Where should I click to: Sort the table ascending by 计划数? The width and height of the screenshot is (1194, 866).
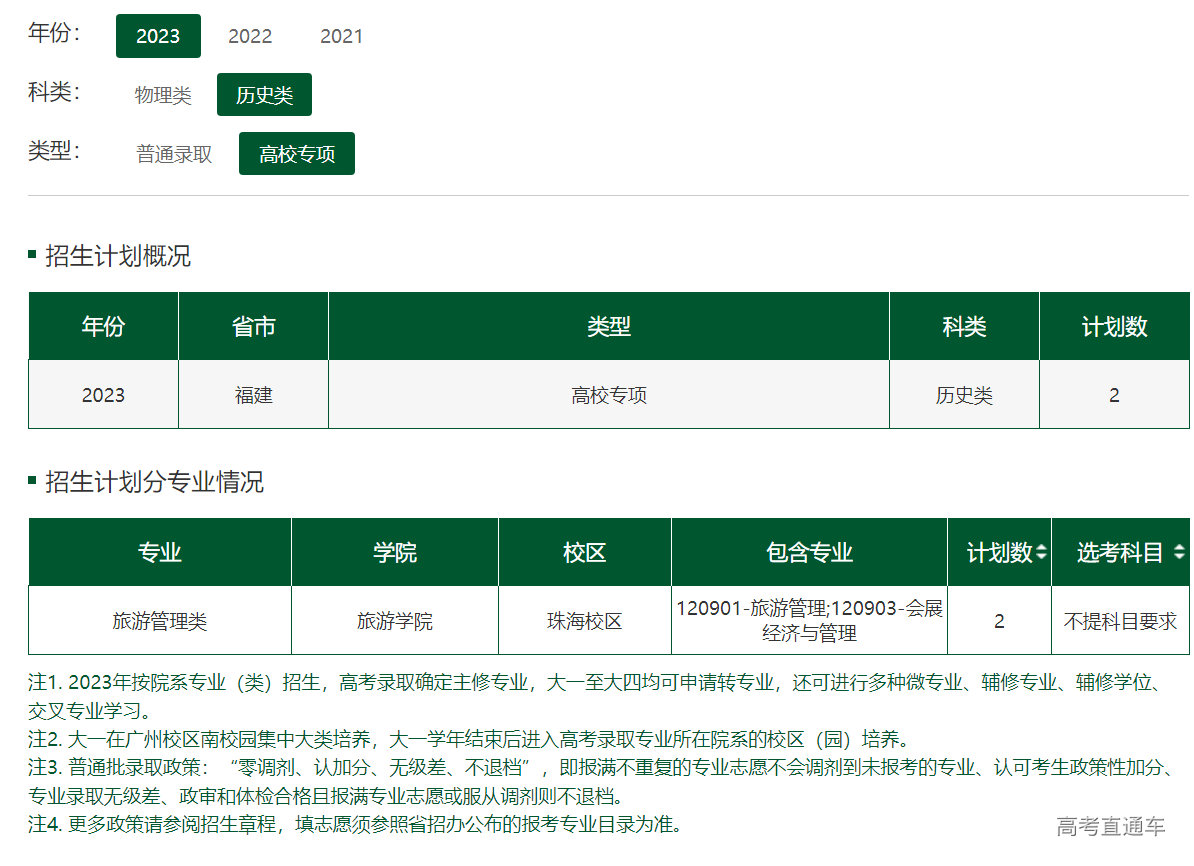point(1042,547)
